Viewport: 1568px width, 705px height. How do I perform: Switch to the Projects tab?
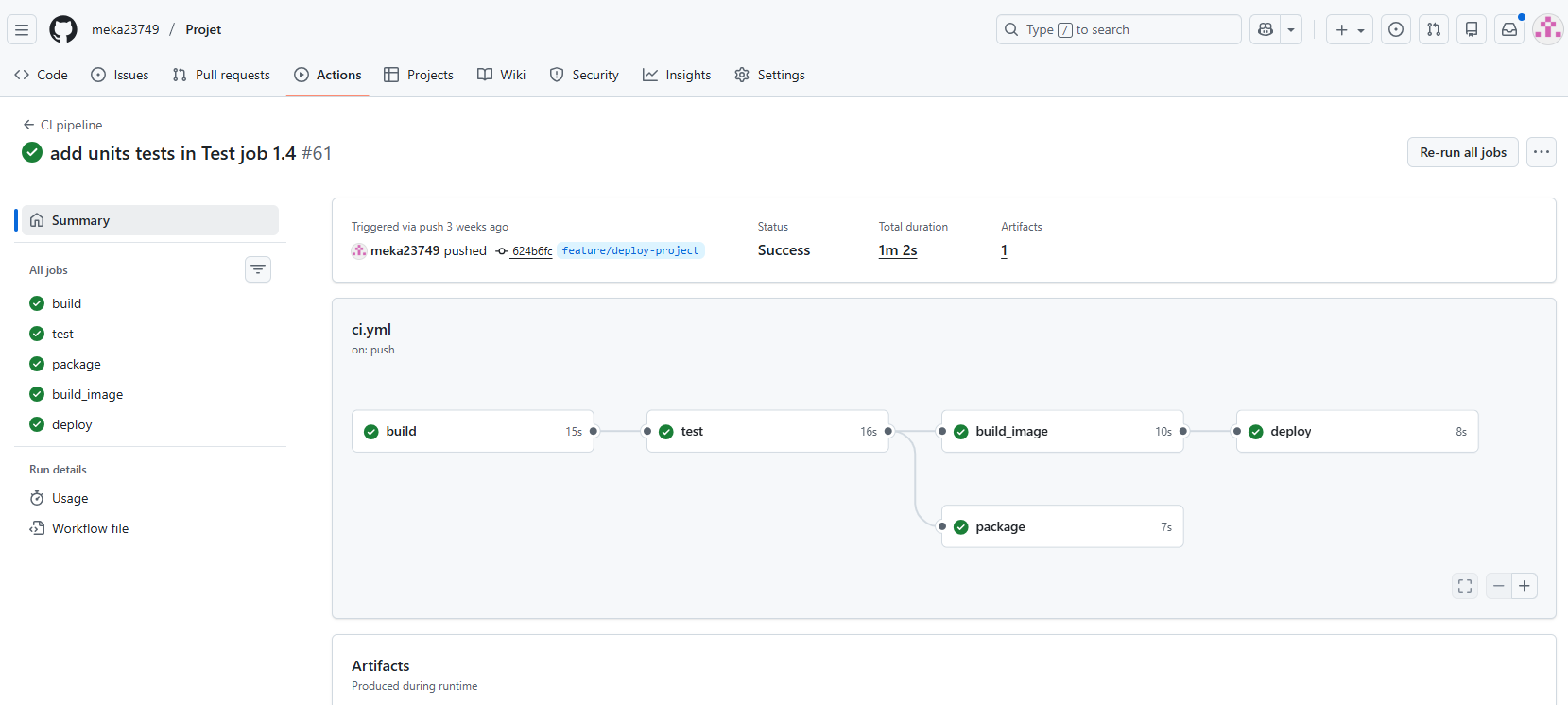click(419, 75)
